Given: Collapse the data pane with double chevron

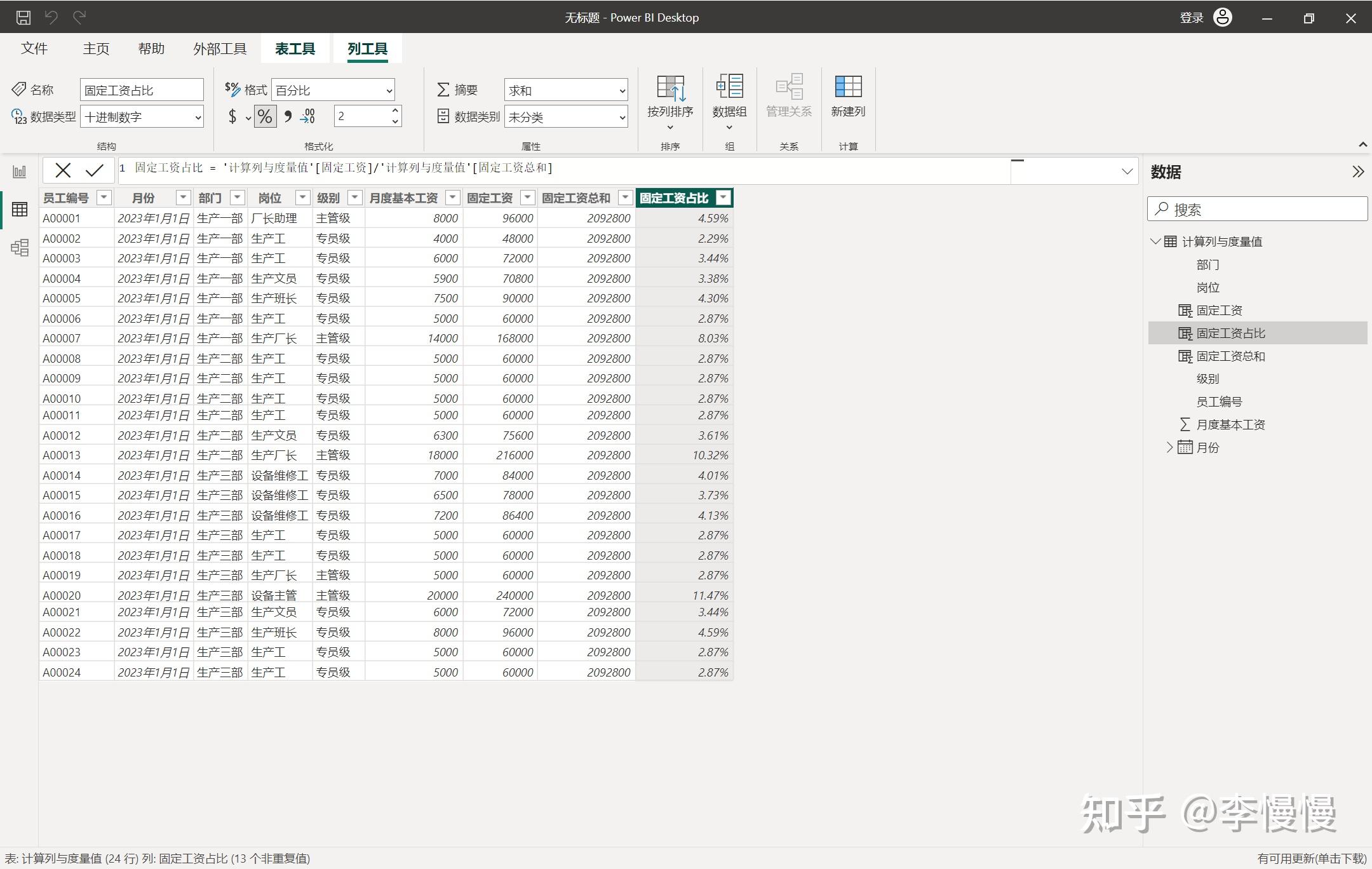Looking at the screenshot, I should (1357, 172).
